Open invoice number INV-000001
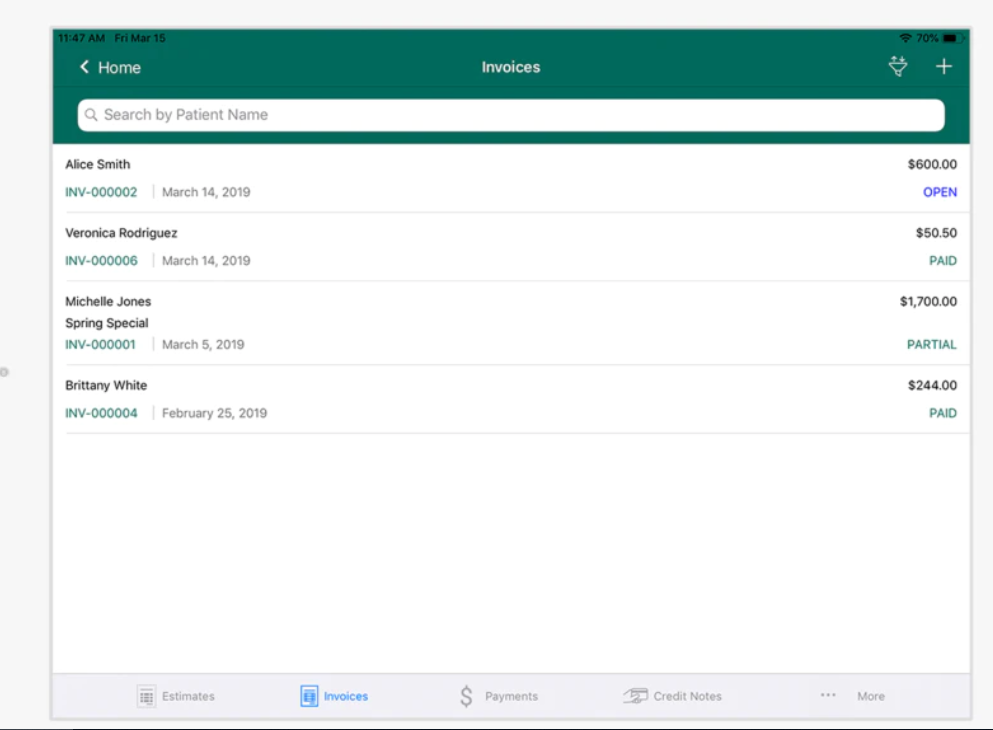 (100, 344)
